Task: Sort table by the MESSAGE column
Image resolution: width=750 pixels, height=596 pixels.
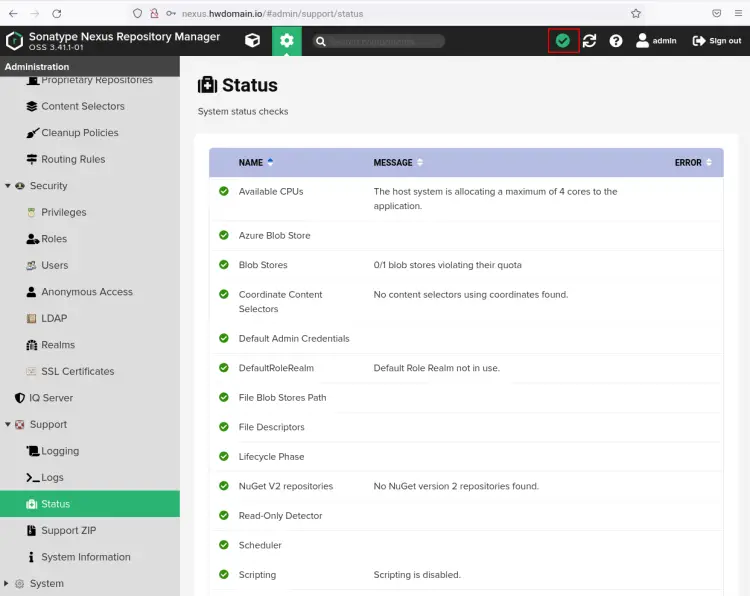Action: click(x=398, y=163)
